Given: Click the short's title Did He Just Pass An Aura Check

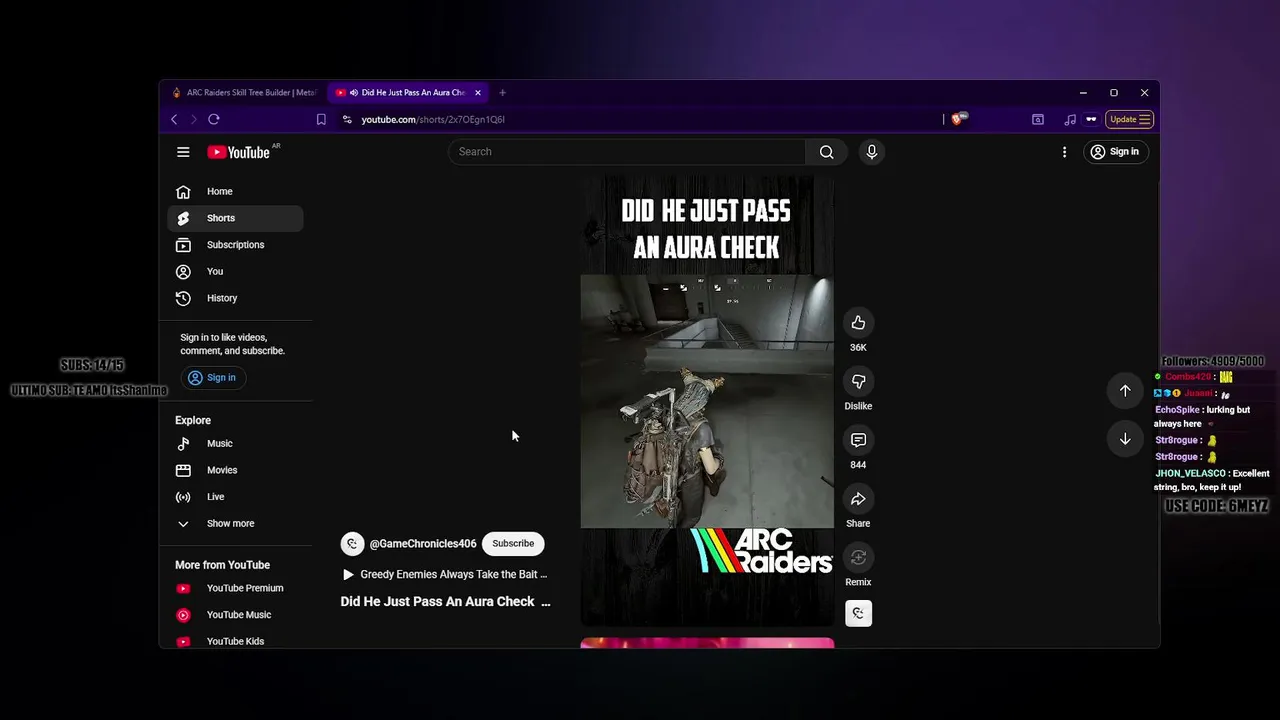Looking at the screenshot, I should 445,601.
